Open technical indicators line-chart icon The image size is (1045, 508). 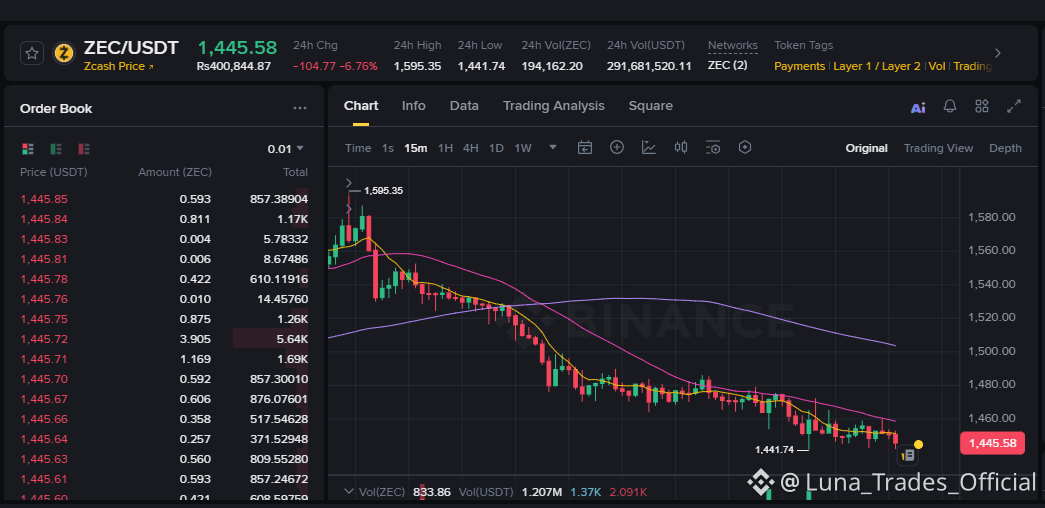648,147
